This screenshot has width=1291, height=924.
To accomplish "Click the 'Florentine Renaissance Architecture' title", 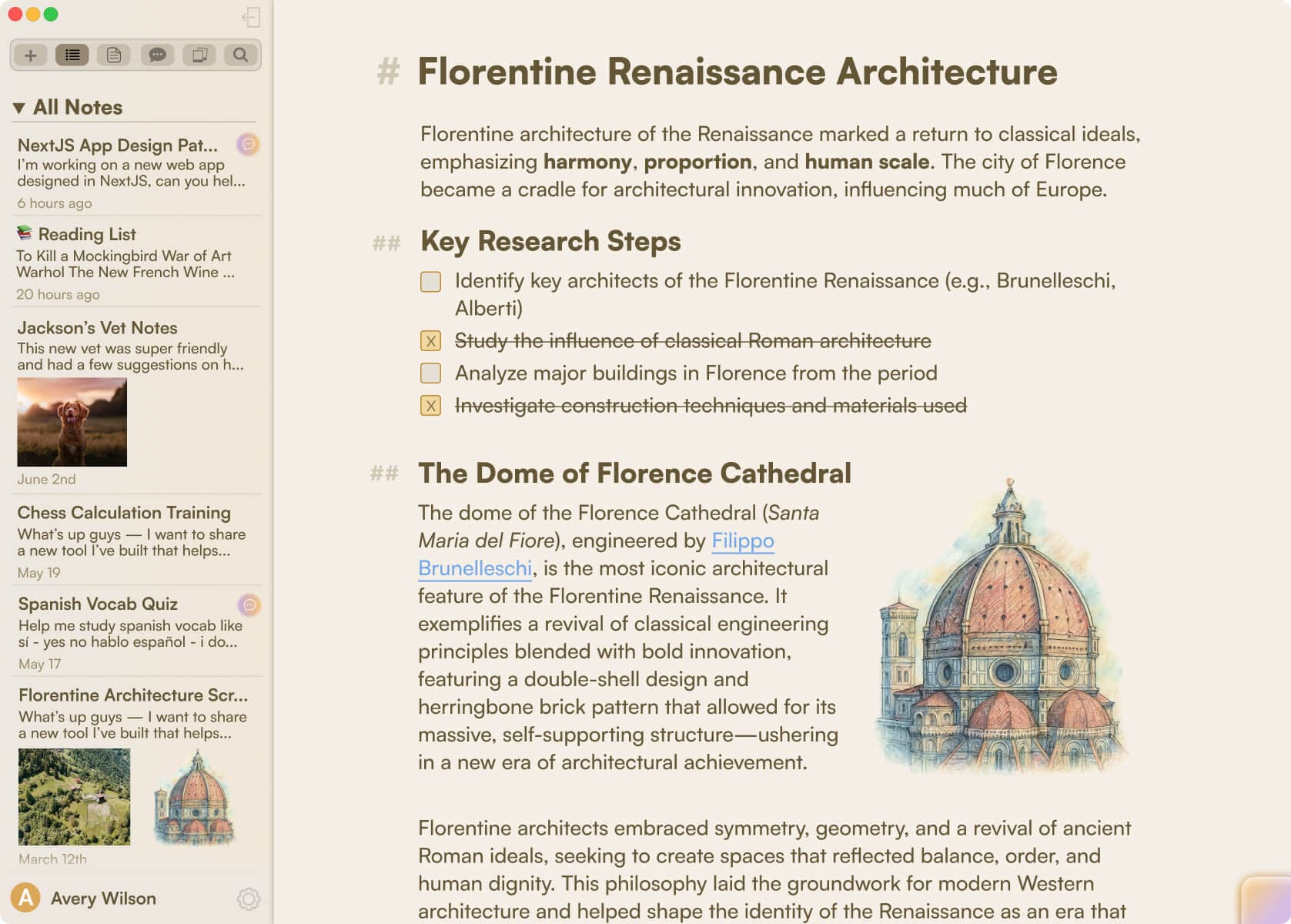I will click(737, 72).
